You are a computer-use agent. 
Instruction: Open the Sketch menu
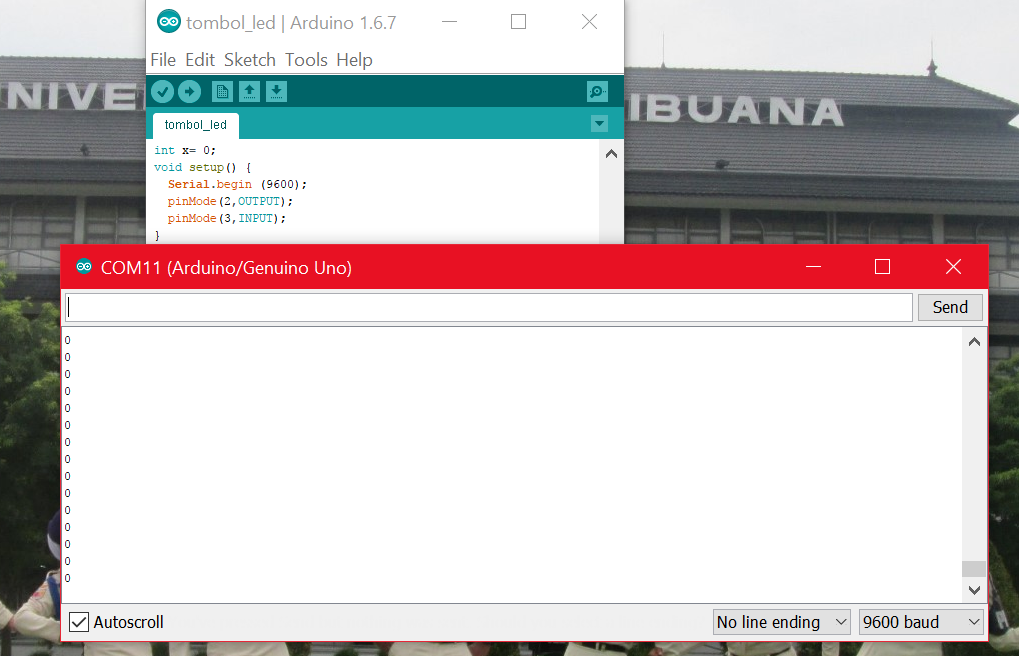tap(250, 60)
